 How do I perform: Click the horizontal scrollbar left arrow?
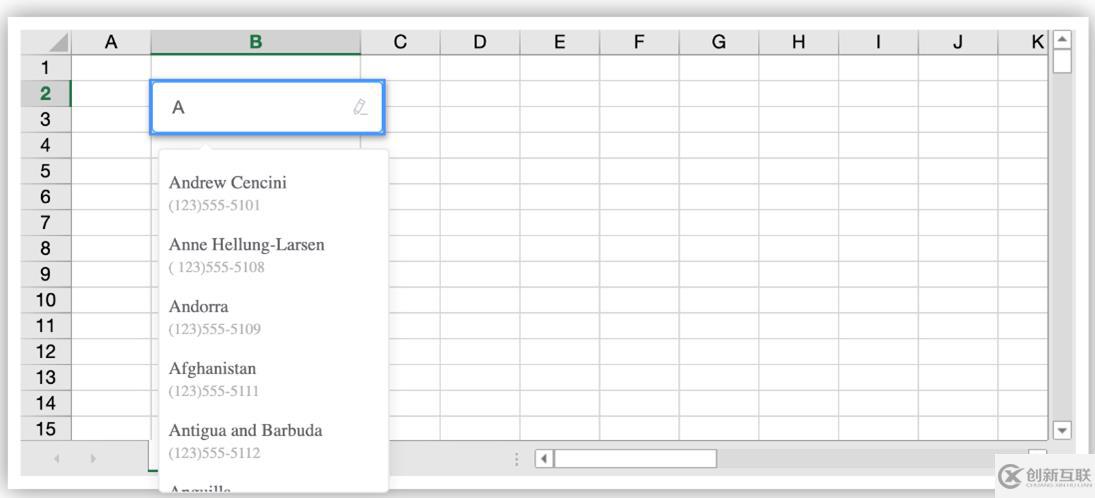click(x=544, y=459)
